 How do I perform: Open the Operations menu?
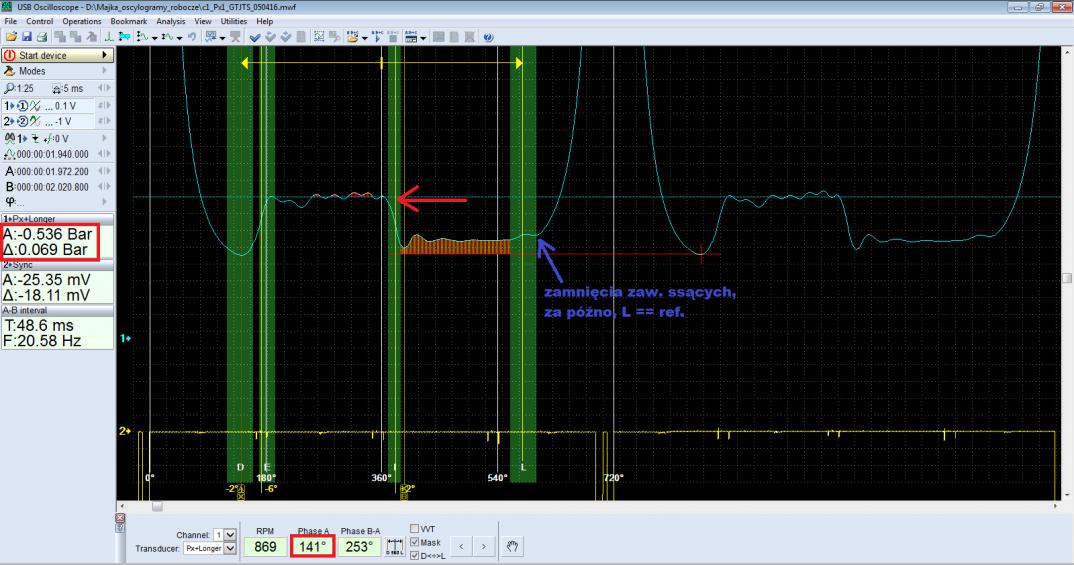[82, 21]
